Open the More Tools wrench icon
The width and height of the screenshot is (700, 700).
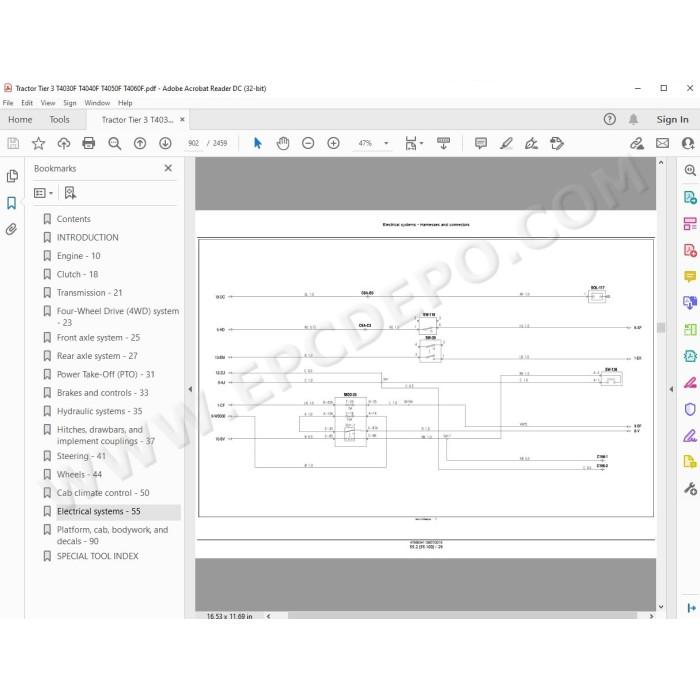(x=690, y=489)
